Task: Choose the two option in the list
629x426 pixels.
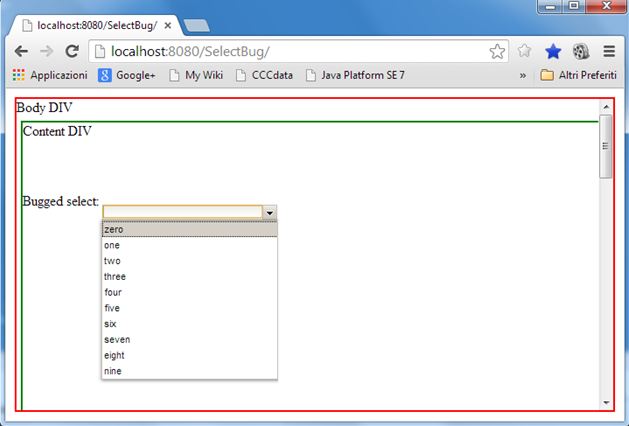Action: point(189,261)
